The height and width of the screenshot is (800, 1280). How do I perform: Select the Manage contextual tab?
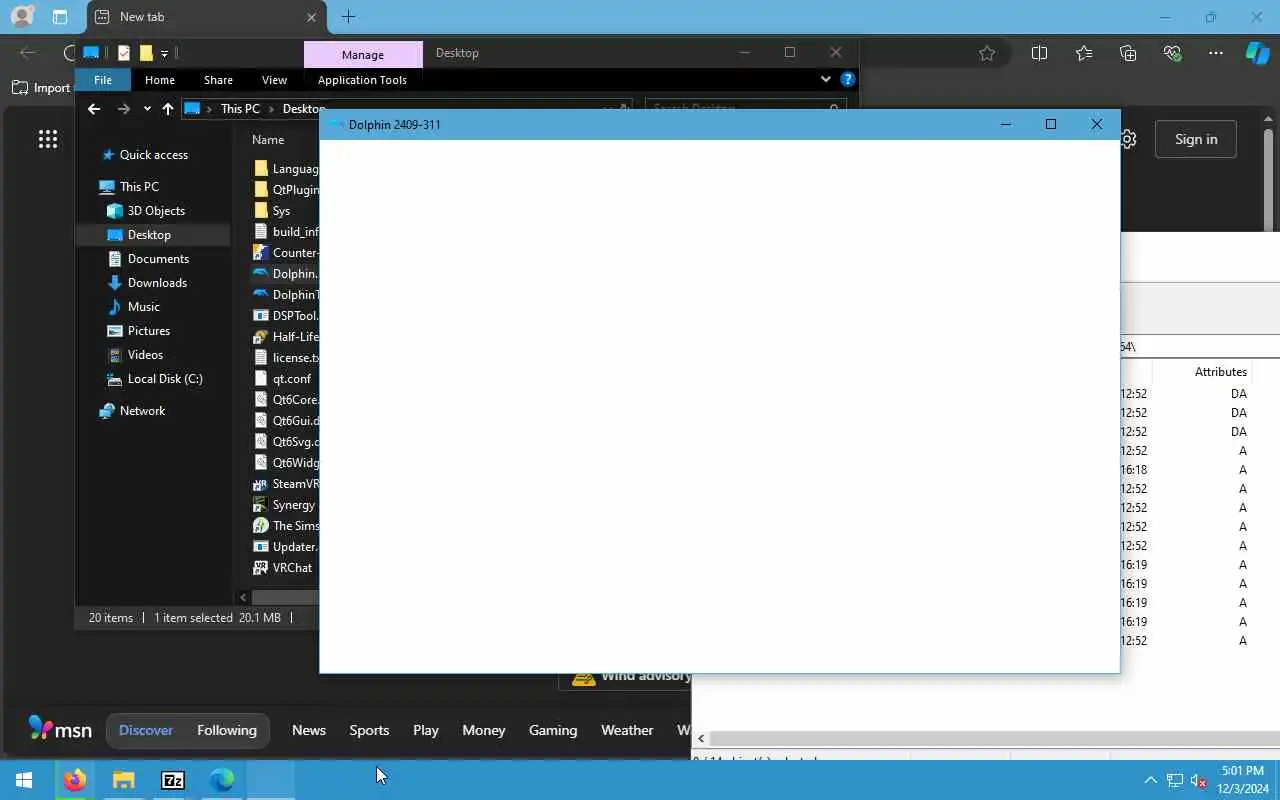click(363, 55)
